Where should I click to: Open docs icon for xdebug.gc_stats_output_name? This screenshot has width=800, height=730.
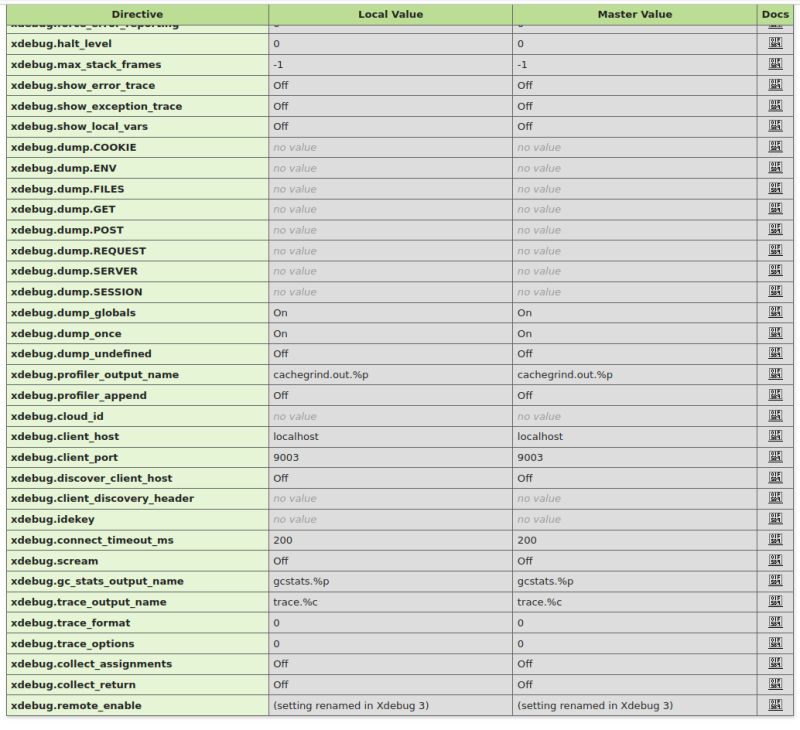click(x=775, y=580)
